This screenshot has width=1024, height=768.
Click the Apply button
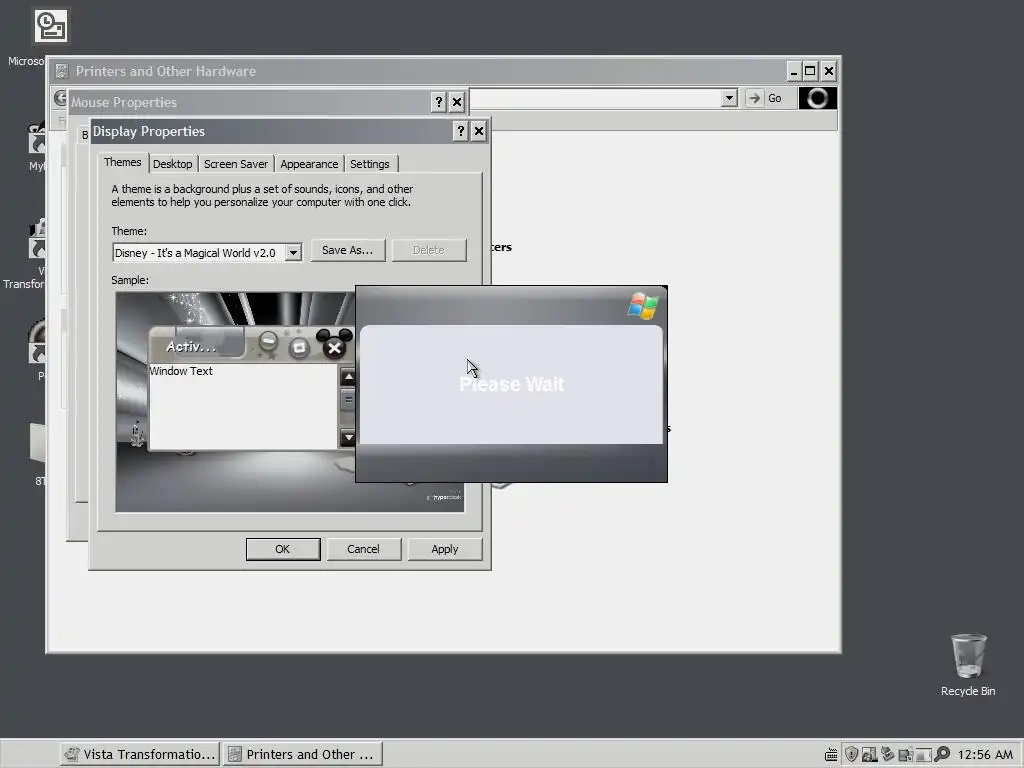[x=445, y=549]
